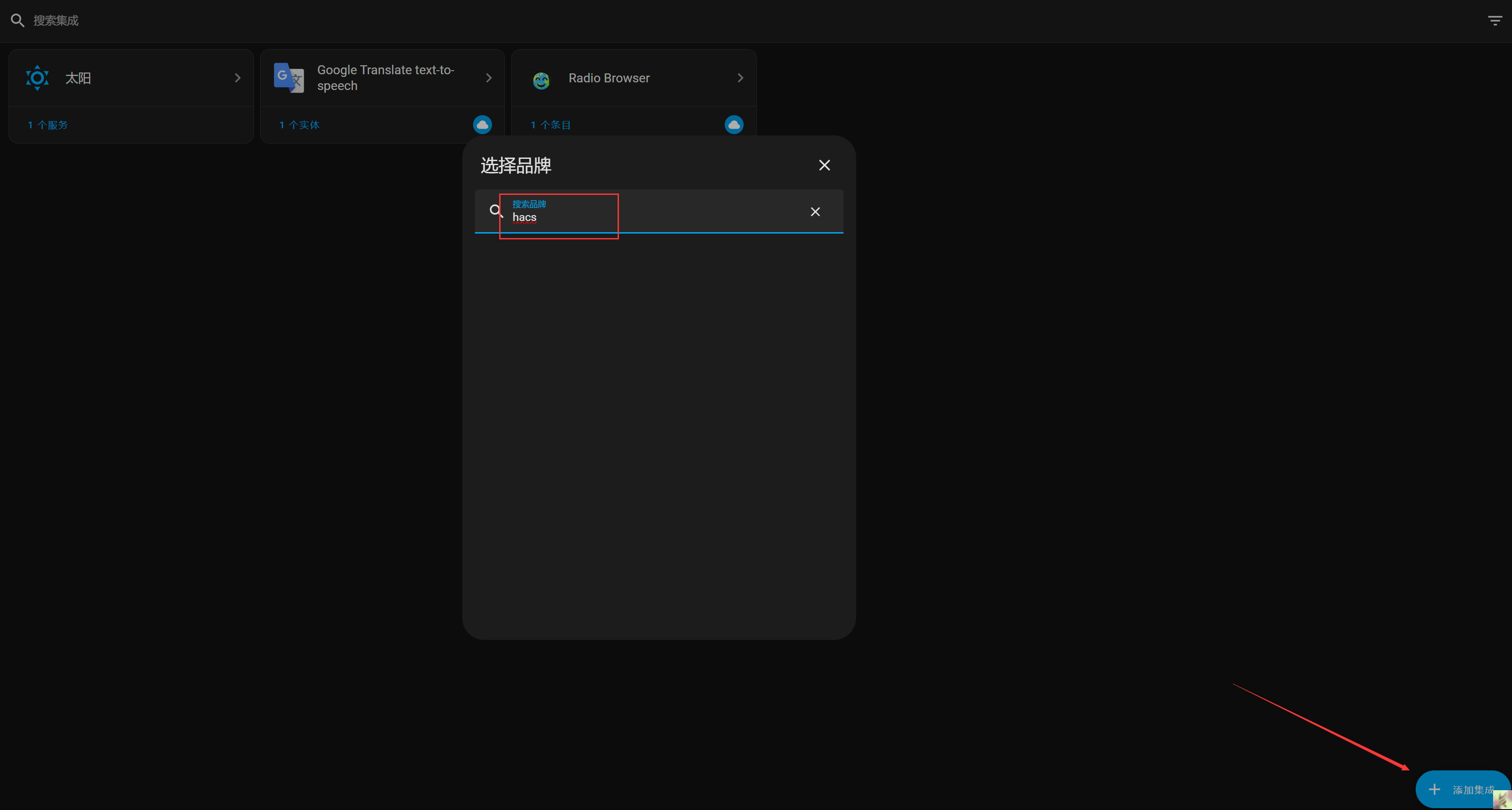
Task: Click cloud icon on Google Translate card
Action: (483, 125)
